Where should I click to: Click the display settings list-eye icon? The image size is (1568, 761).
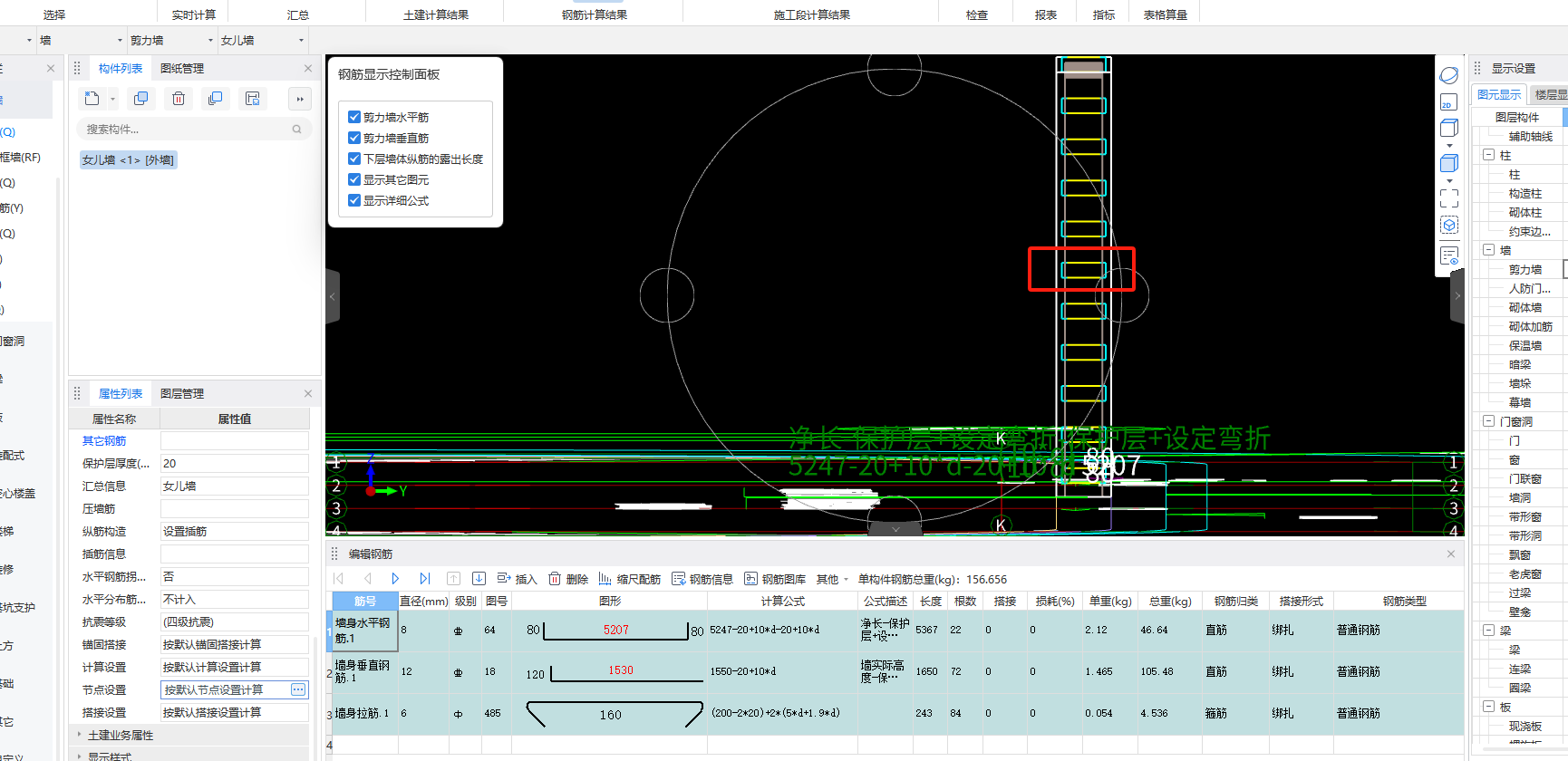tap(1449, 255)
